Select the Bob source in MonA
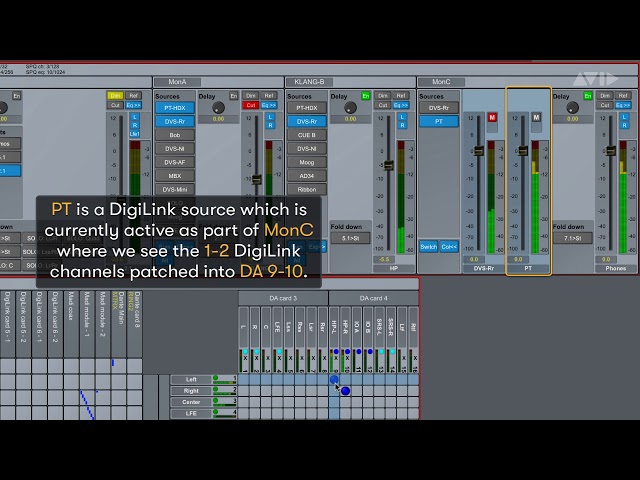The height and width of the screenshot is (480, 640). pos(175,135)
